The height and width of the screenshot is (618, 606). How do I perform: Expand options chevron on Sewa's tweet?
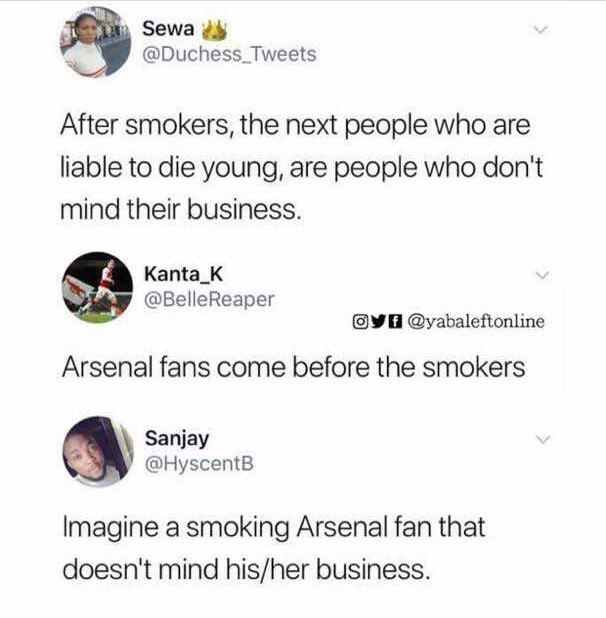point(540,30)
